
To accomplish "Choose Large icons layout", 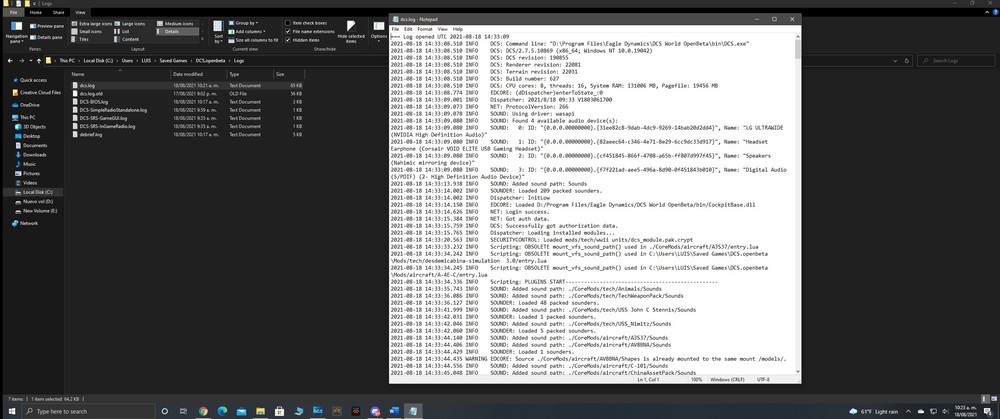I will [130, 24].
